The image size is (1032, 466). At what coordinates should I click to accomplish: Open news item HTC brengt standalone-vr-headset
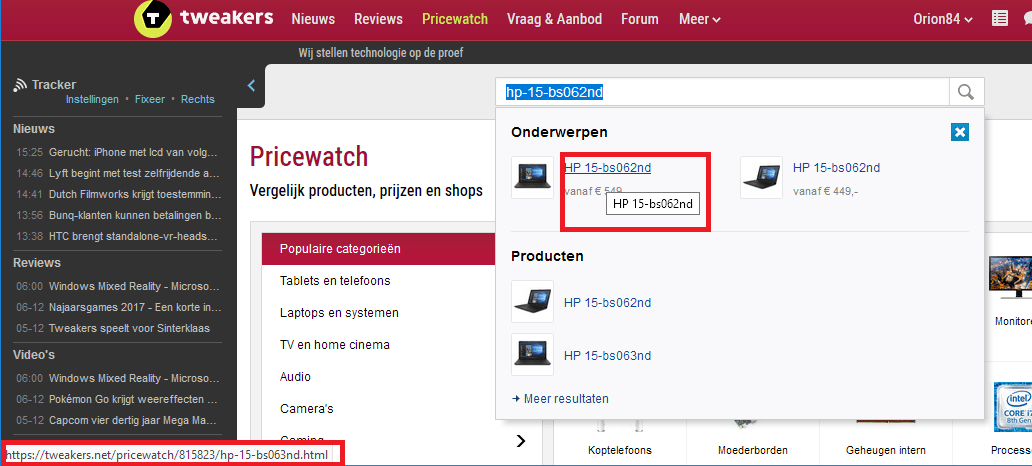click(133, 236)
